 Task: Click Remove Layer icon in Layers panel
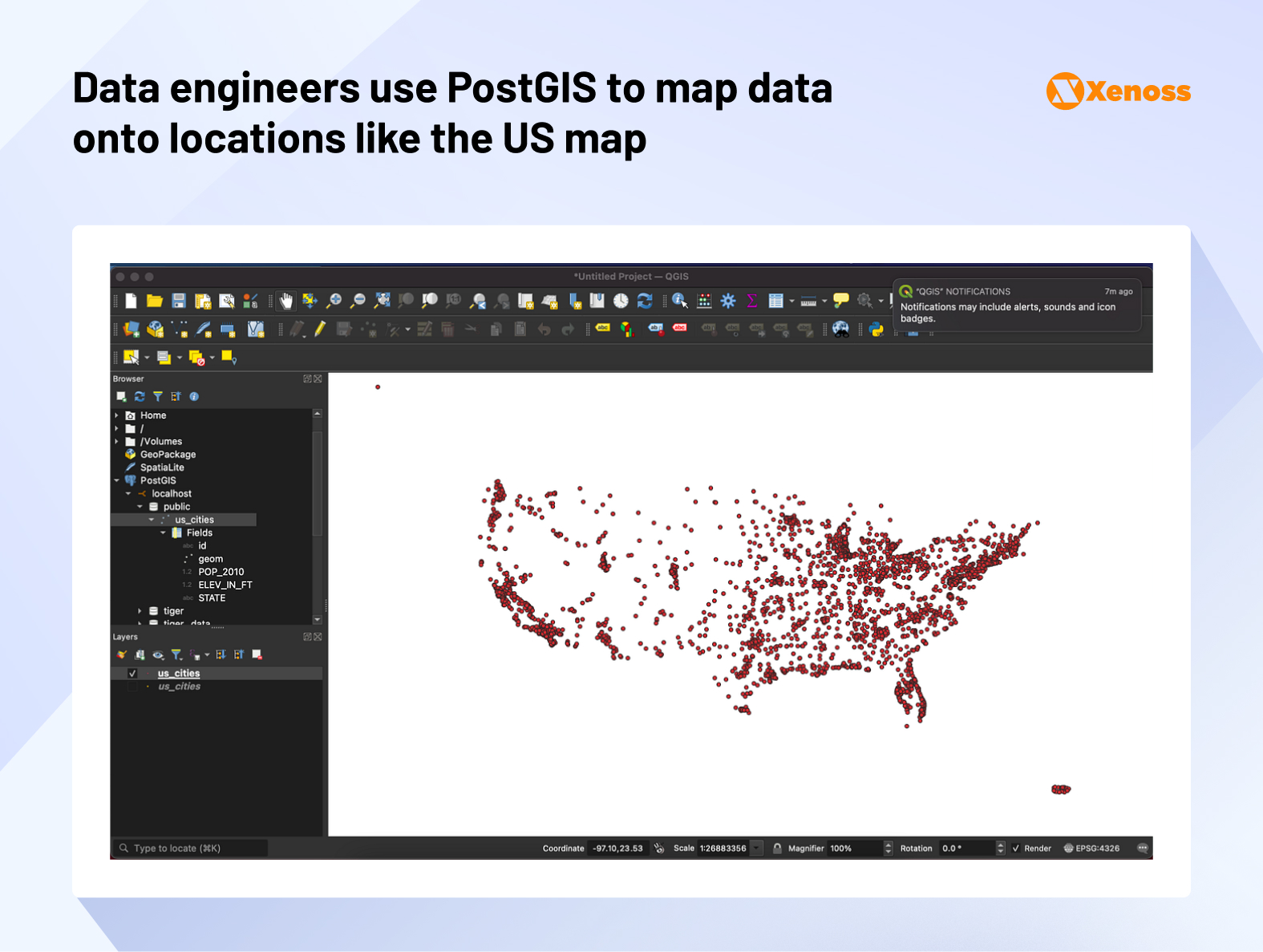pos(257,654)
